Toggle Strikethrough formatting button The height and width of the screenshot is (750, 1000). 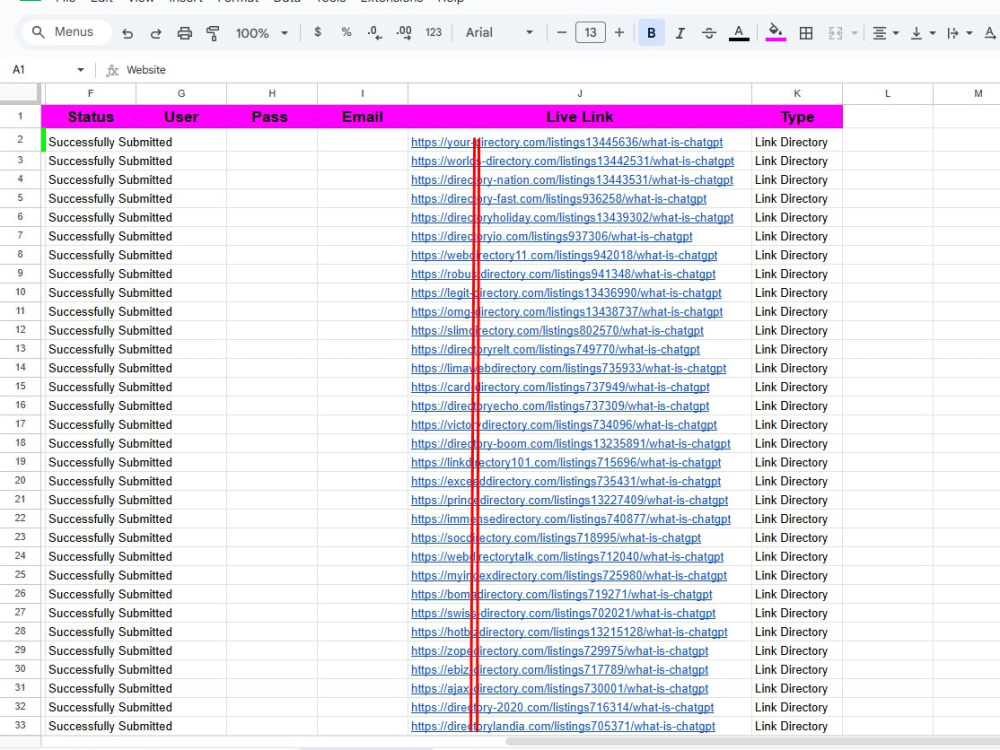709,33
